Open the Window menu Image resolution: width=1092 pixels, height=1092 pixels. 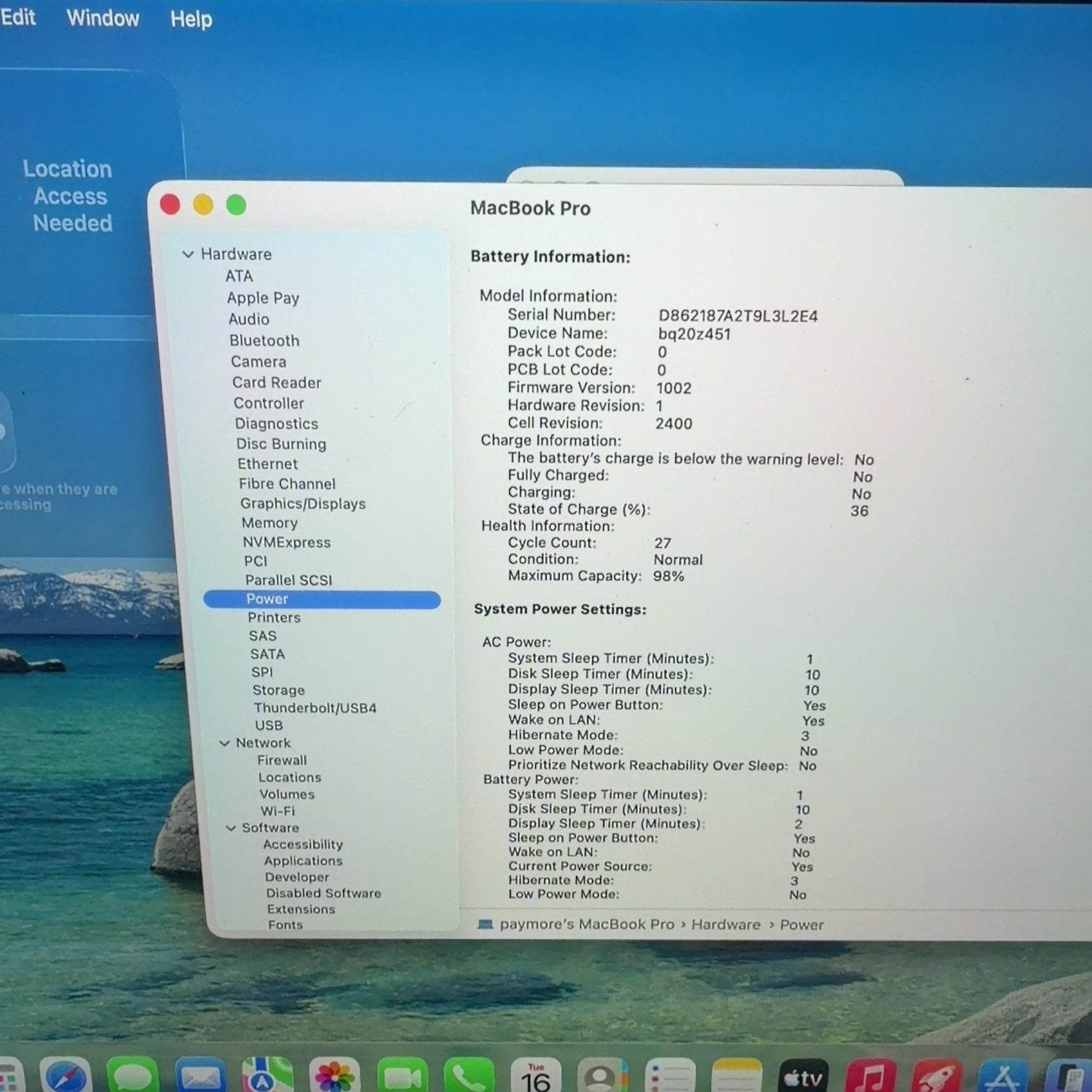tap(103, 17)
